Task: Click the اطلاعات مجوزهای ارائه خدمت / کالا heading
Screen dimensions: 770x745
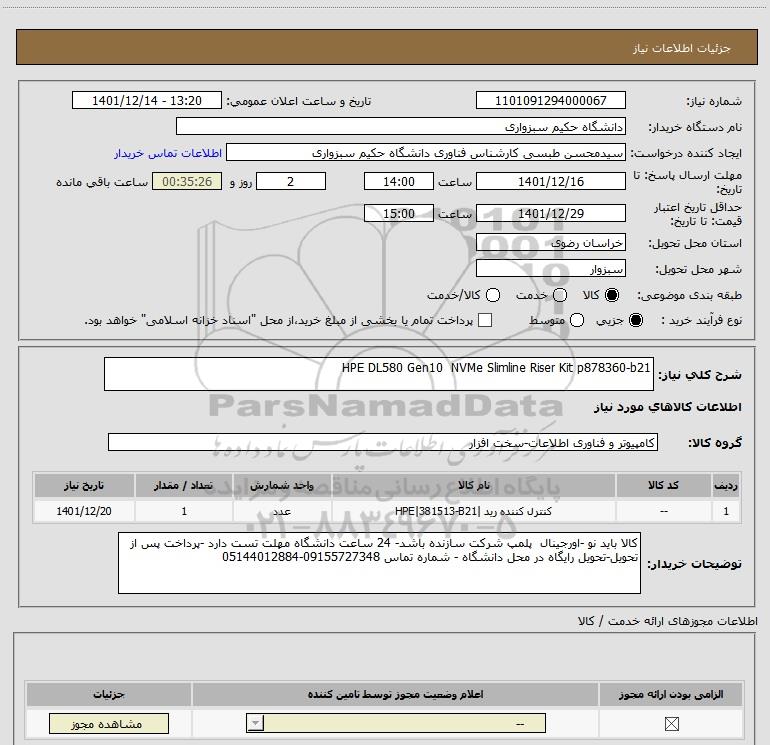Action: coord(667,621)
